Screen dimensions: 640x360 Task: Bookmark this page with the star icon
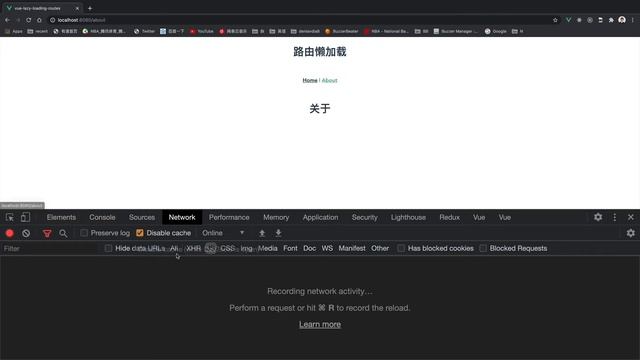point(555,20)
